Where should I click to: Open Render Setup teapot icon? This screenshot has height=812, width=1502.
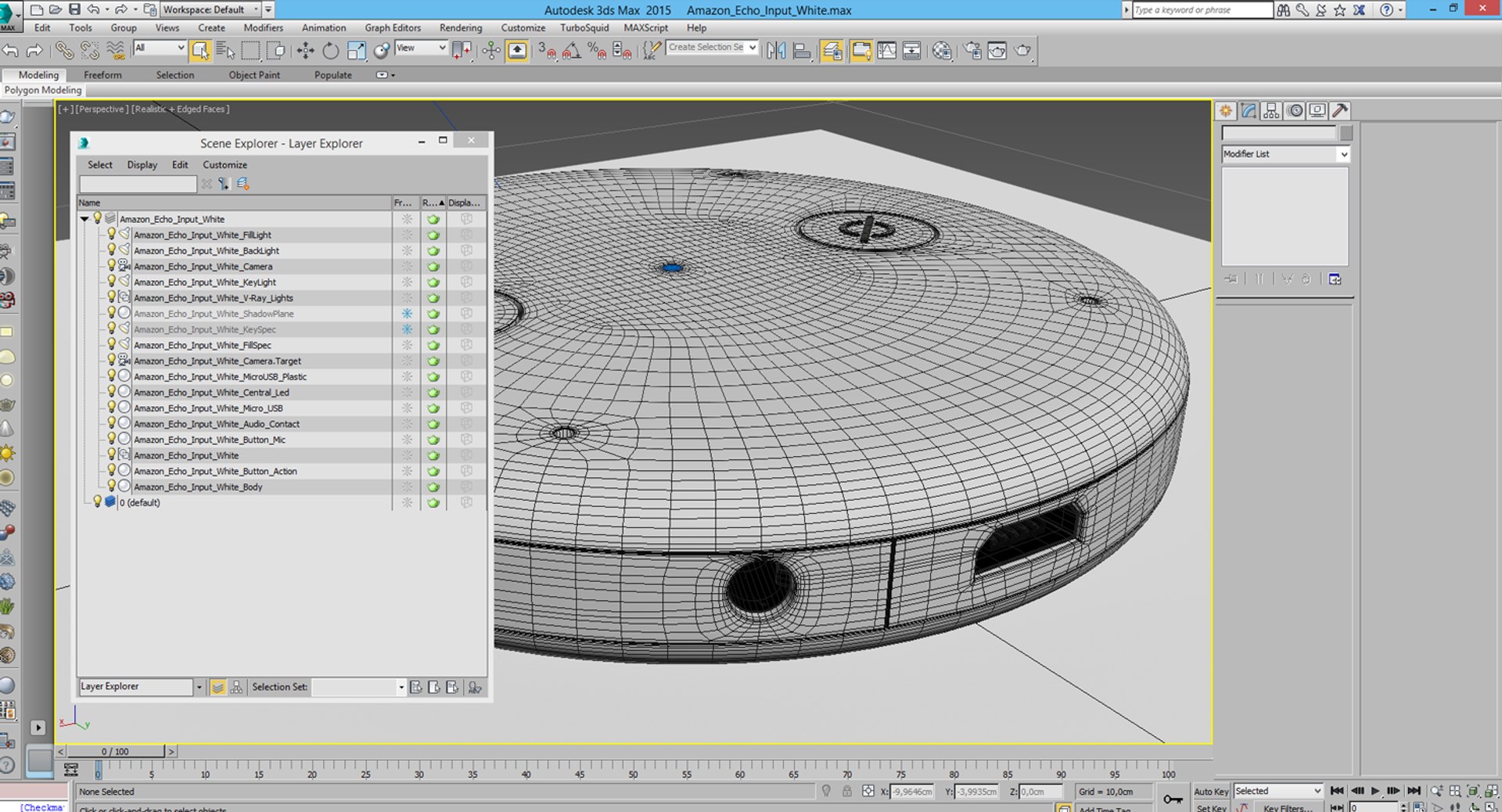(972, 51)
